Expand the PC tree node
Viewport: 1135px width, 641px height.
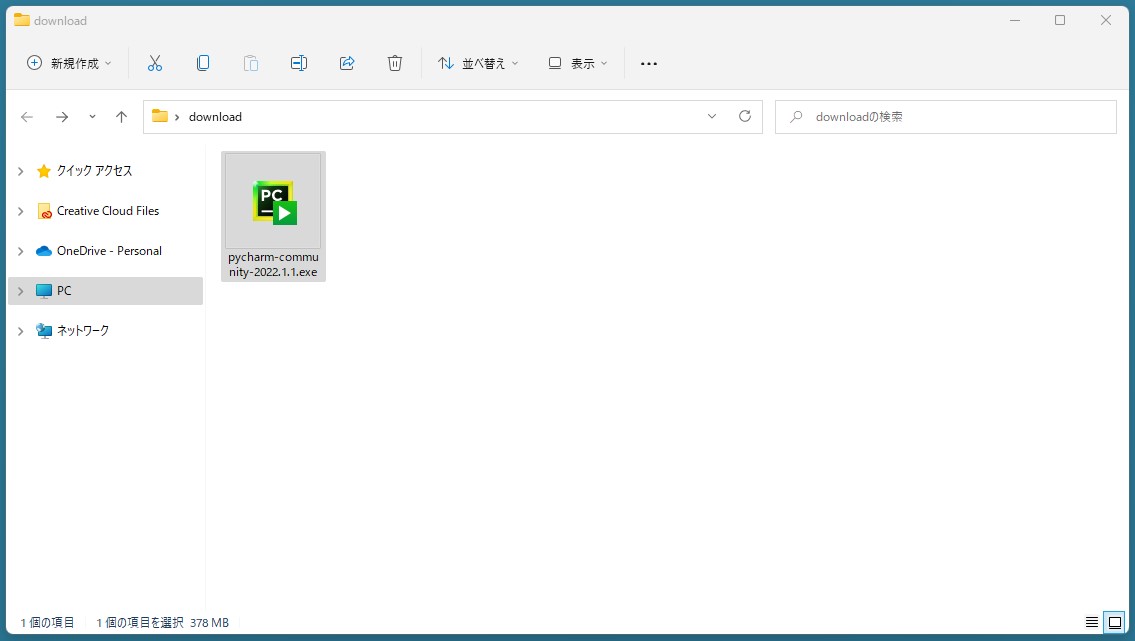(x=21, y=291)
